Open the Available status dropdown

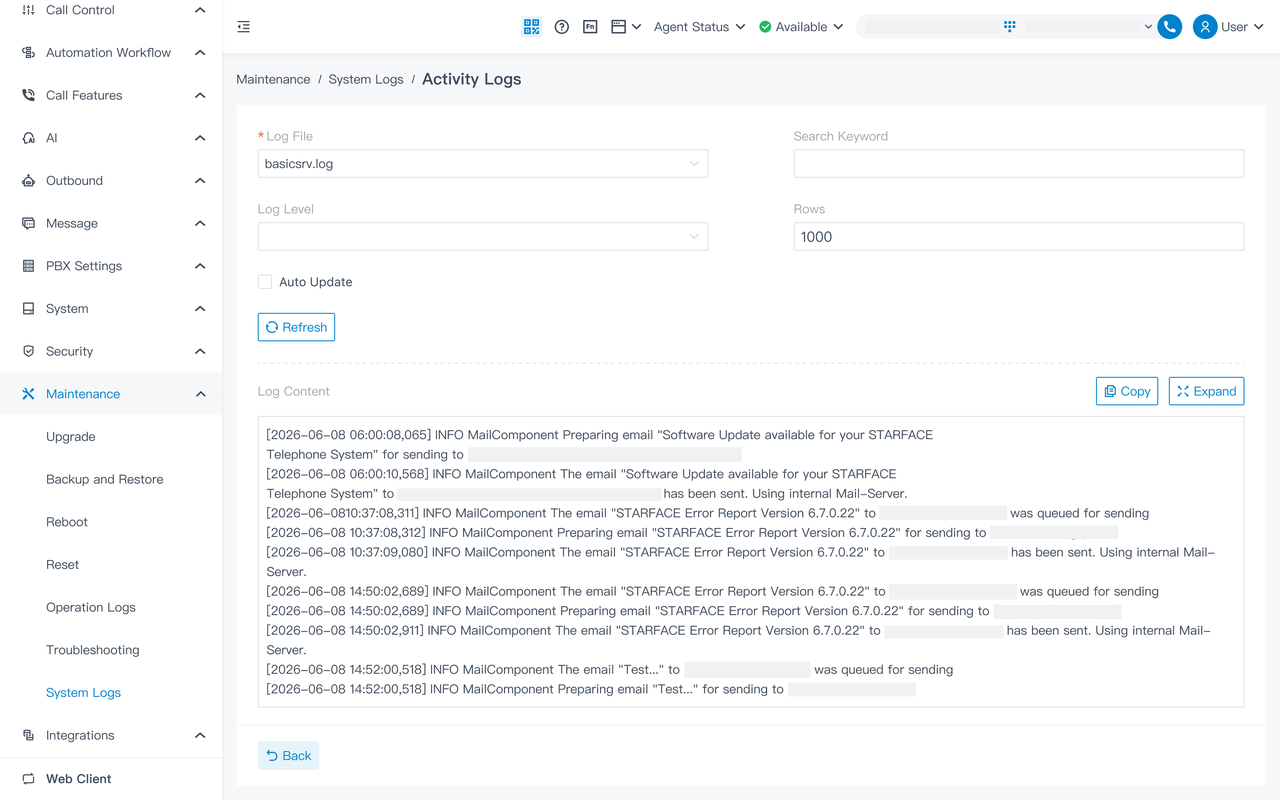pyautogui.click(x=801, y=27)
